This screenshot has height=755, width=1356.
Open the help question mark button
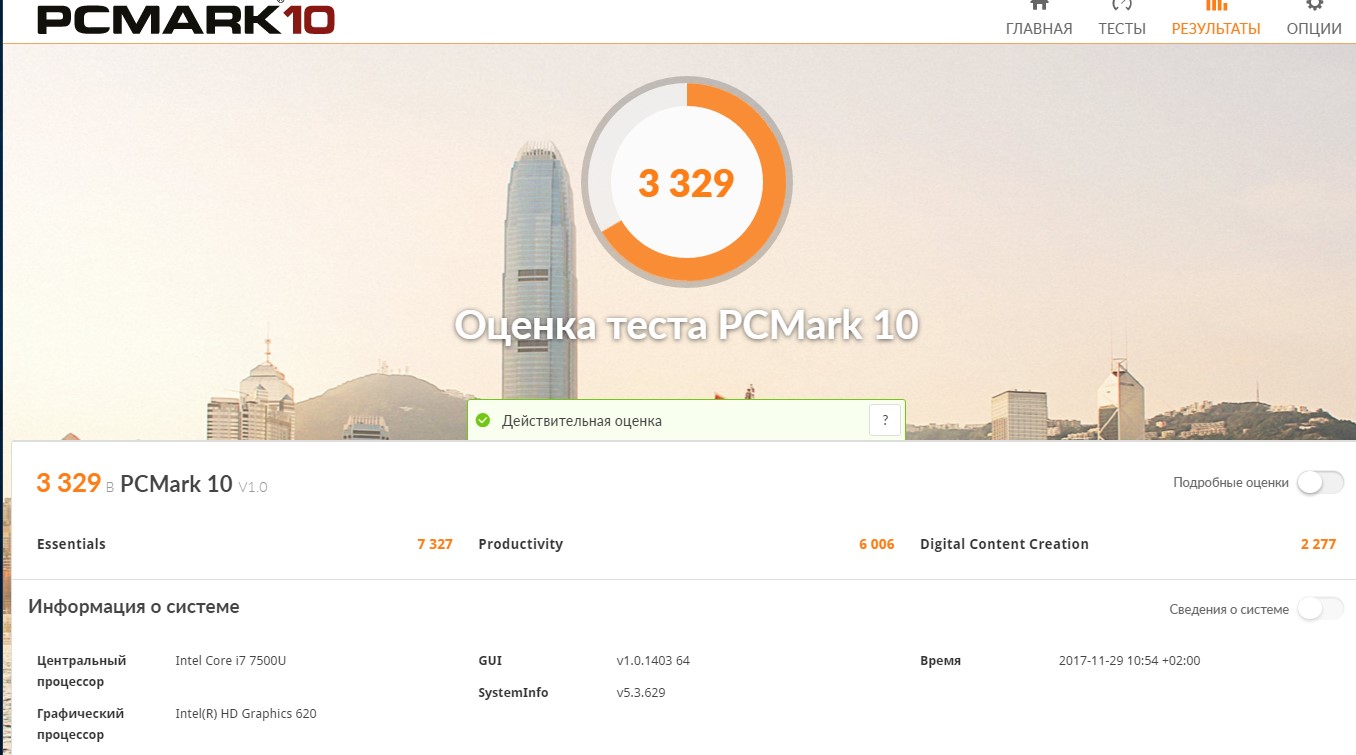(x=885, y=421)
